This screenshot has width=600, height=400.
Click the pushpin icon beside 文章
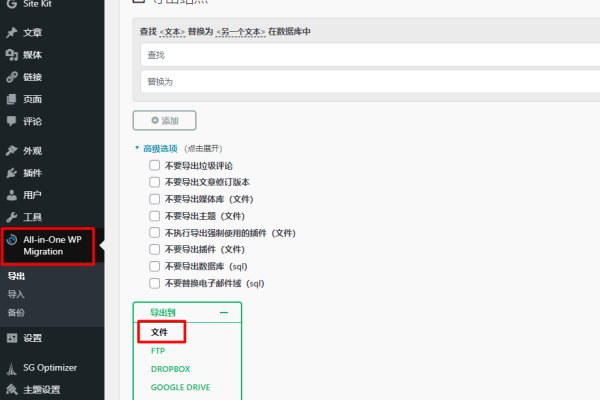pos(11,33)
